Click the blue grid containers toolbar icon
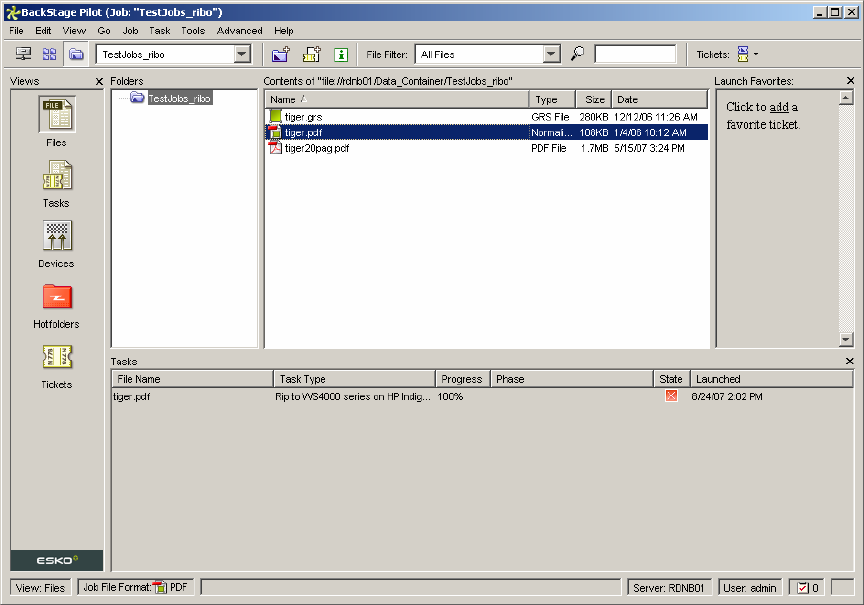The image size is (864, 605). point(50,54)
